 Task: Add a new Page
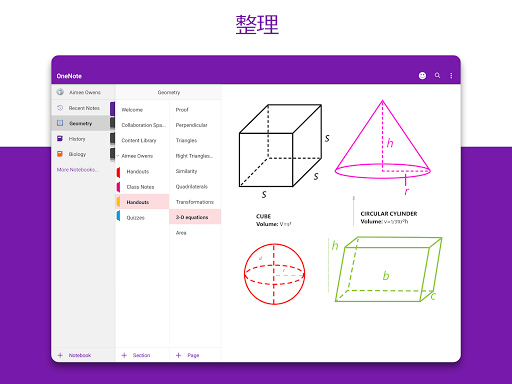[188, 355]
